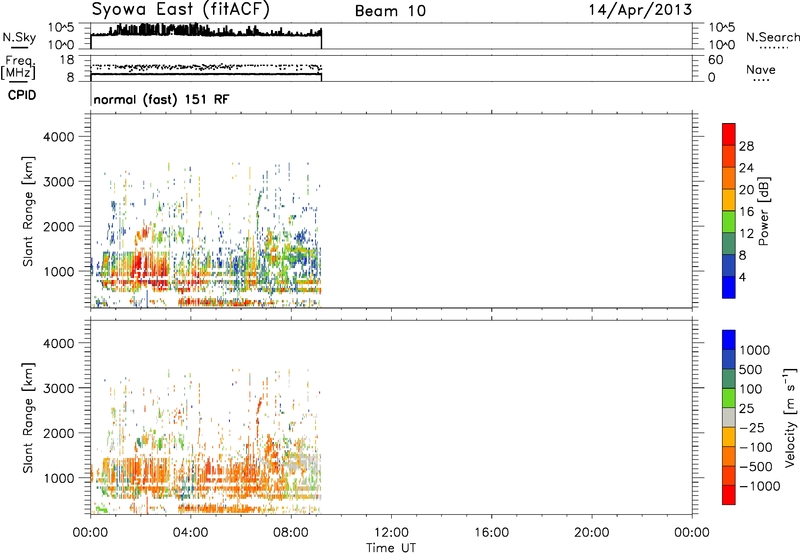Click the 'Syowa East (fitACF)' title
Screen dimensions: 800x554
(181, 10)
